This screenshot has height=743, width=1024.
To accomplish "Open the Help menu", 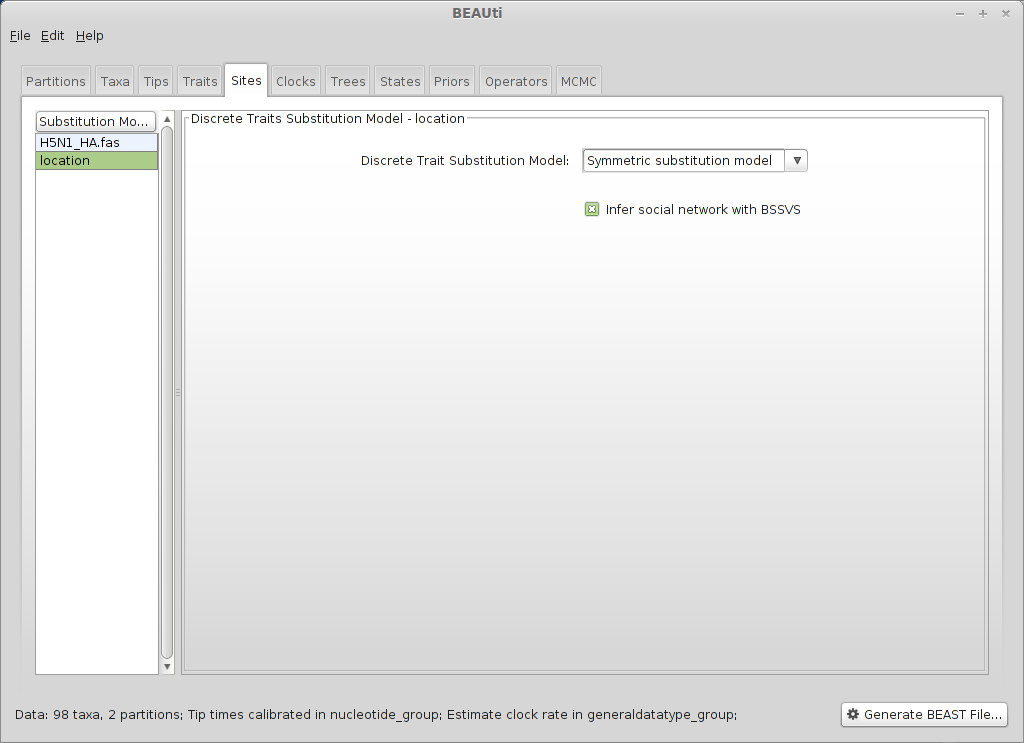I will 89,36.
